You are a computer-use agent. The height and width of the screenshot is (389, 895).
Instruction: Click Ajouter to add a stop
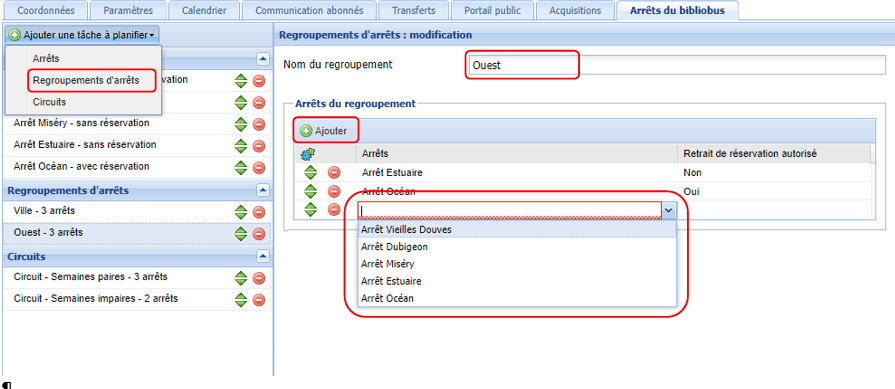pyautogui.click(x=324, y=131)
